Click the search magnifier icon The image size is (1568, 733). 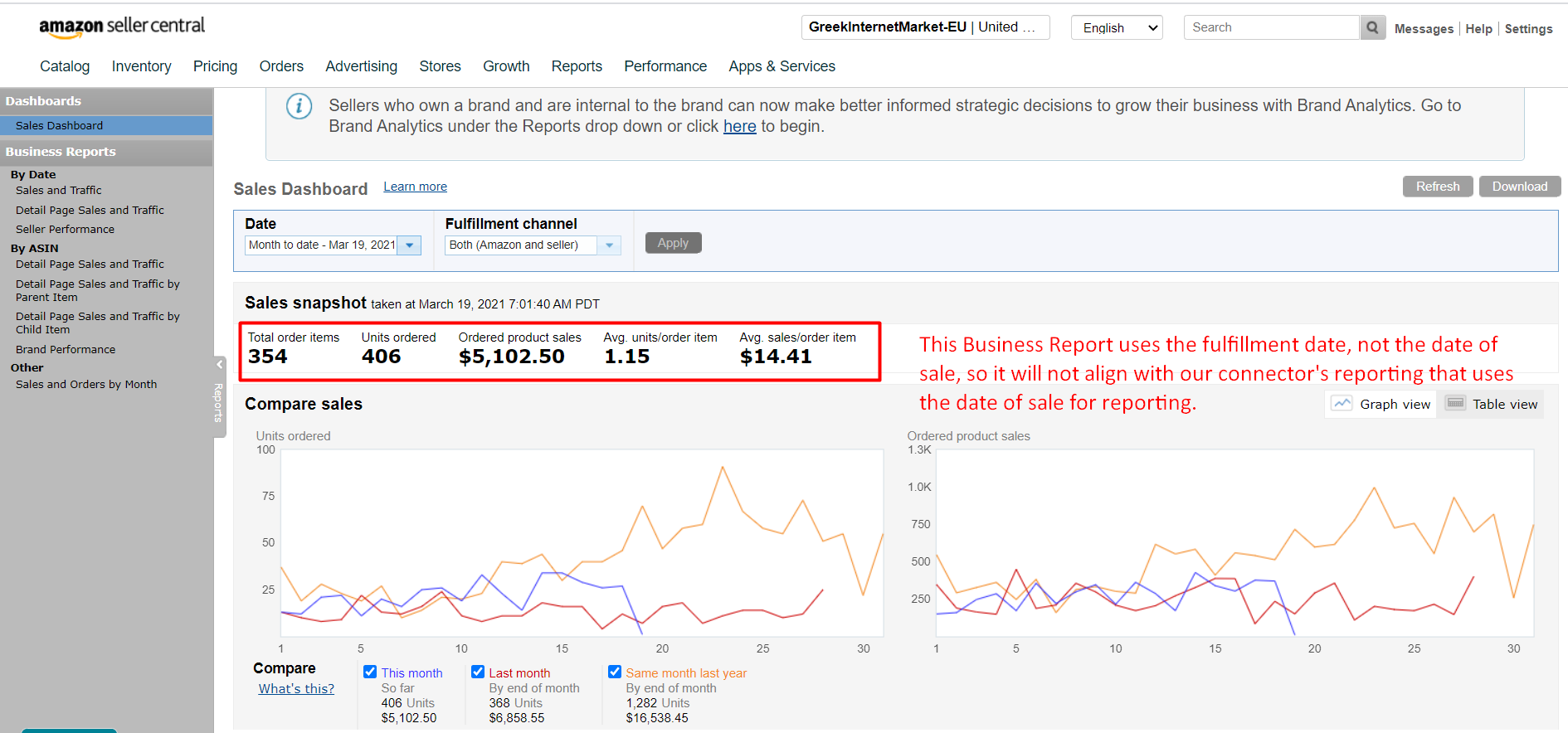pyautogui.click(x=1373, y=27)
